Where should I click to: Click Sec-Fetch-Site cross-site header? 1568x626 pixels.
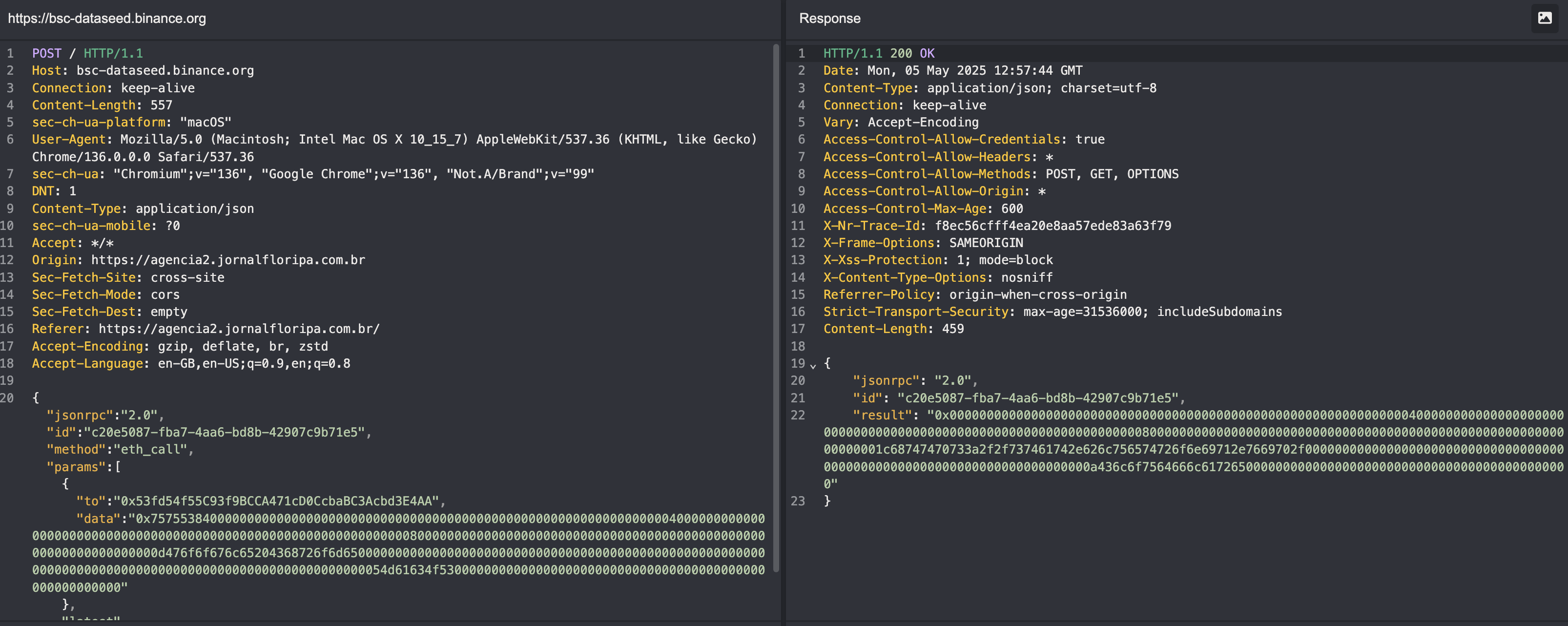point(128,277)
